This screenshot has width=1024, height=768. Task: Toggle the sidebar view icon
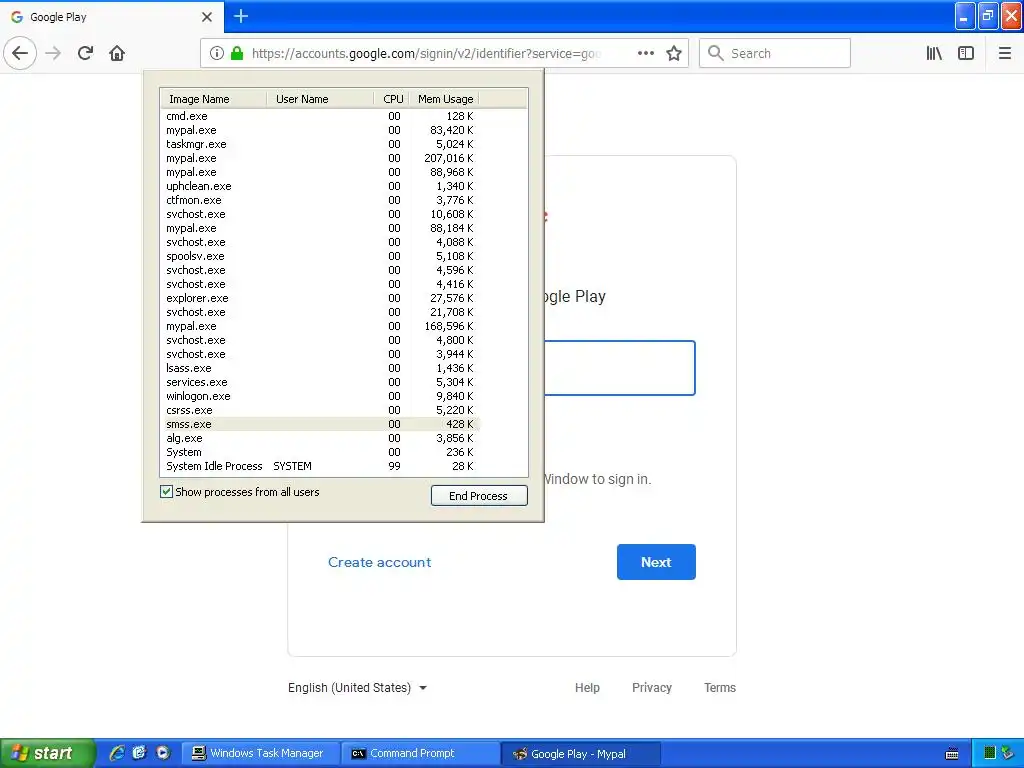[966, 54]
